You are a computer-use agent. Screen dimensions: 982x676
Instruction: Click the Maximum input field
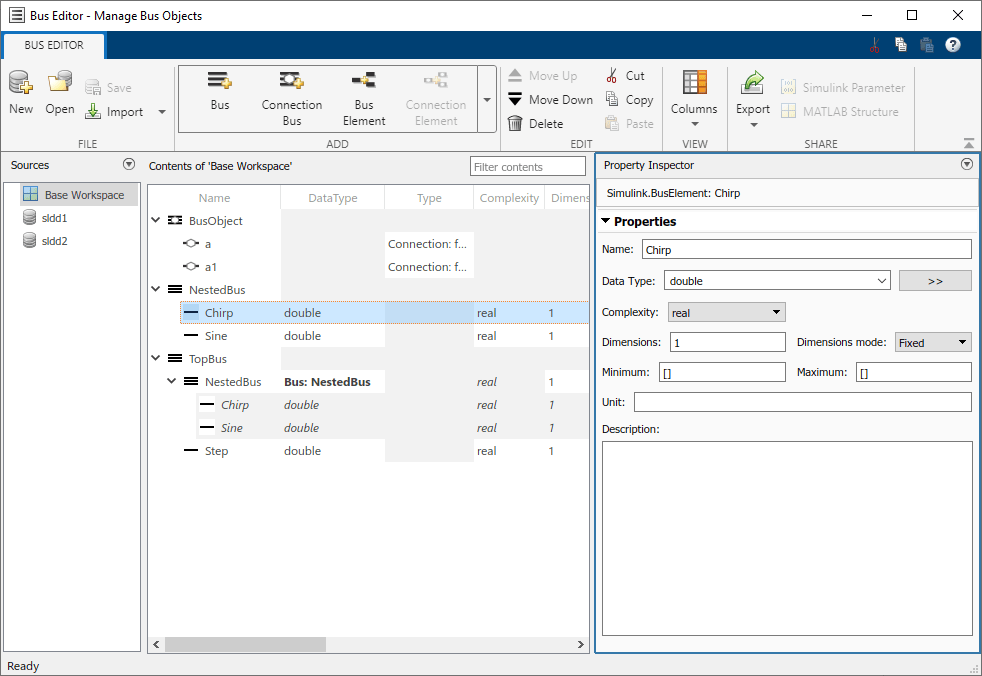914,372
